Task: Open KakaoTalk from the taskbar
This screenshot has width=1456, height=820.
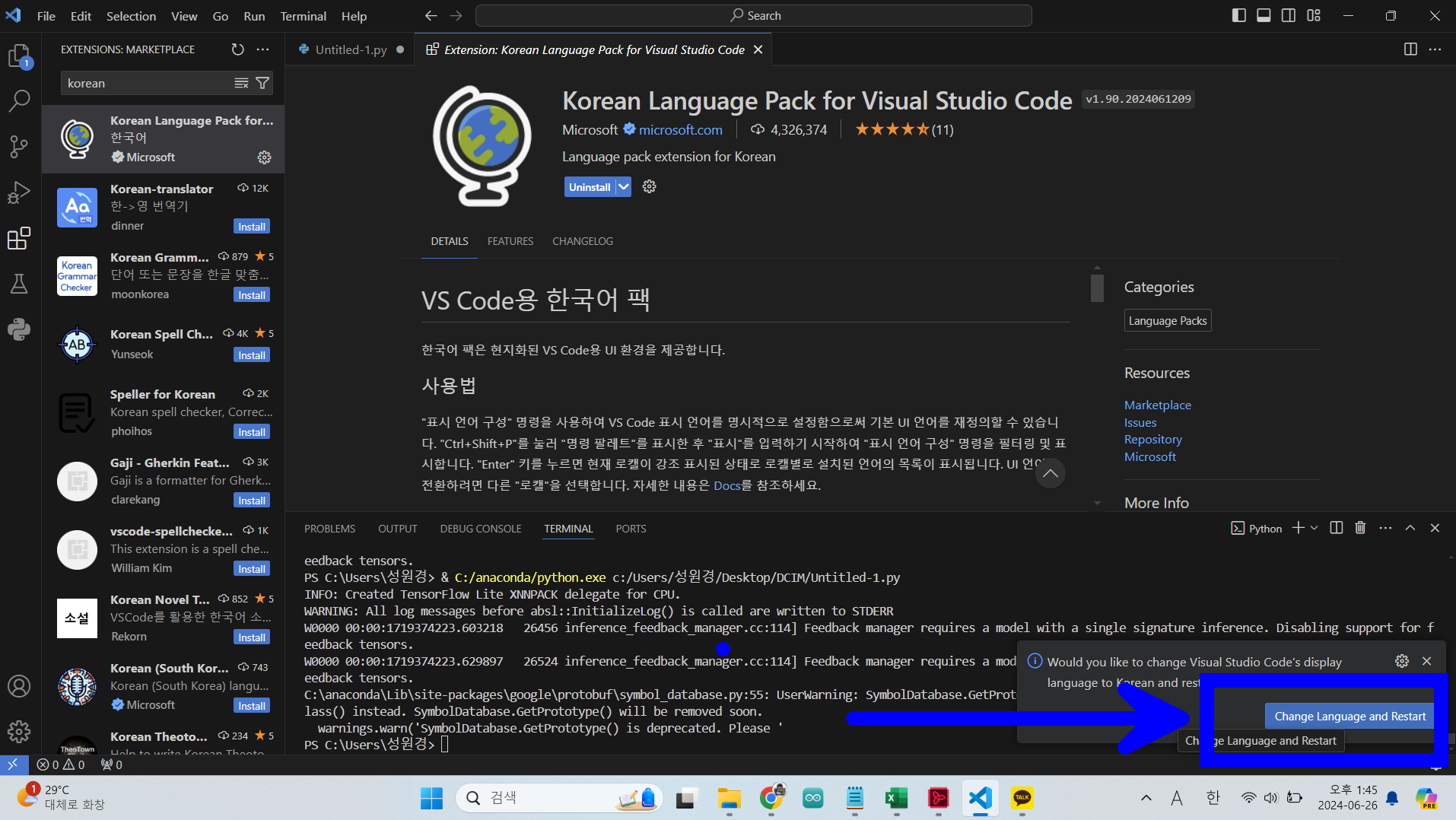Action: [x=1022, y=798]
